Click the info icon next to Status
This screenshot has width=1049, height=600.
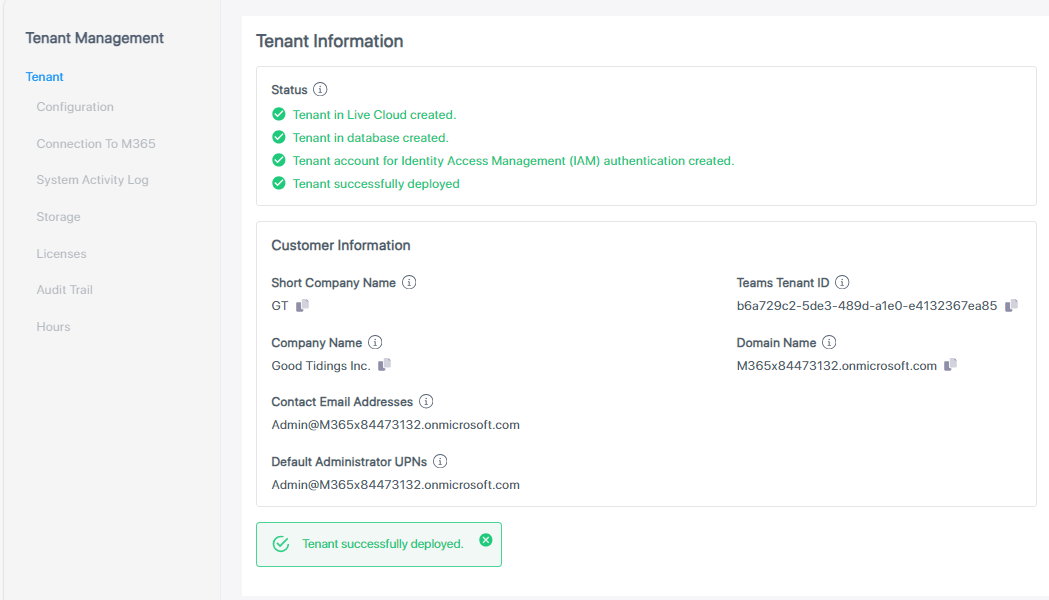tap(320, 90)
